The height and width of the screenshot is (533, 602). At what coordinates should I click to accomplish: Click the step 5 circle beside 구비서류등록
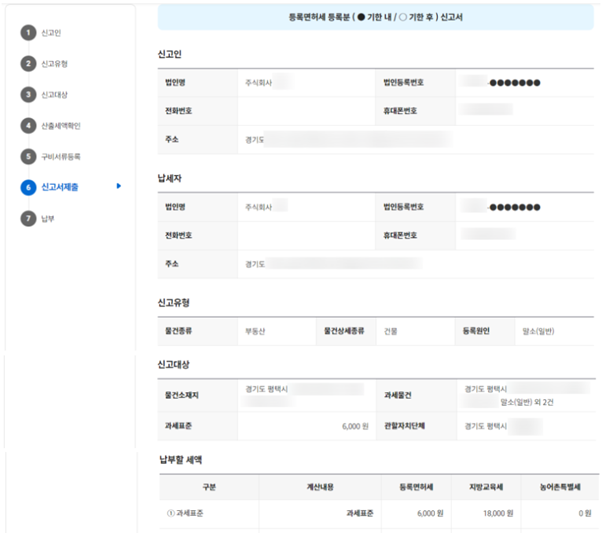[28, 157]
